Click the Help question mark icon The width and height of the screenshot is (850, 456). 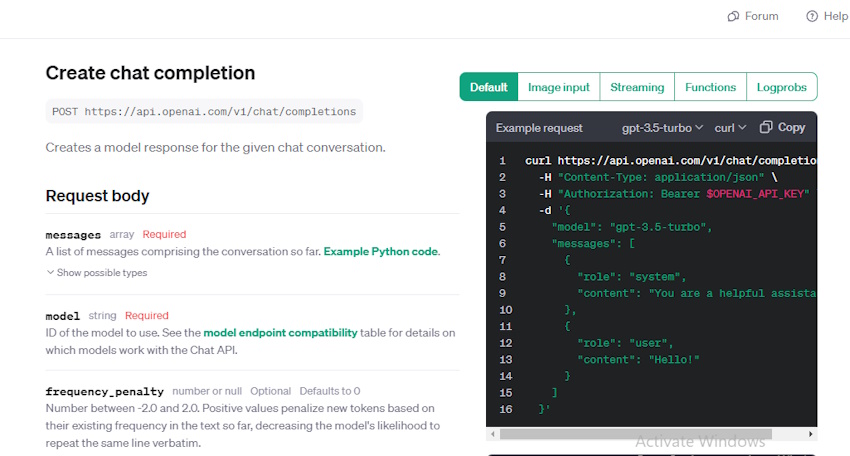[x=812, y=16]
